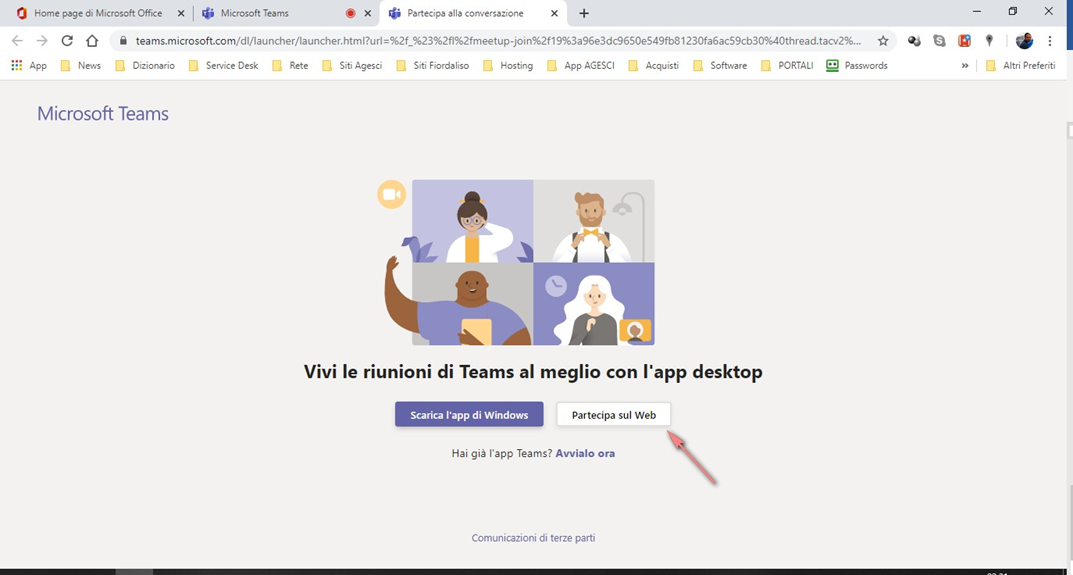The image size is (1073, 575).
Task: Close the Home page di Microsoft Office tab
Action: point(181,13)
